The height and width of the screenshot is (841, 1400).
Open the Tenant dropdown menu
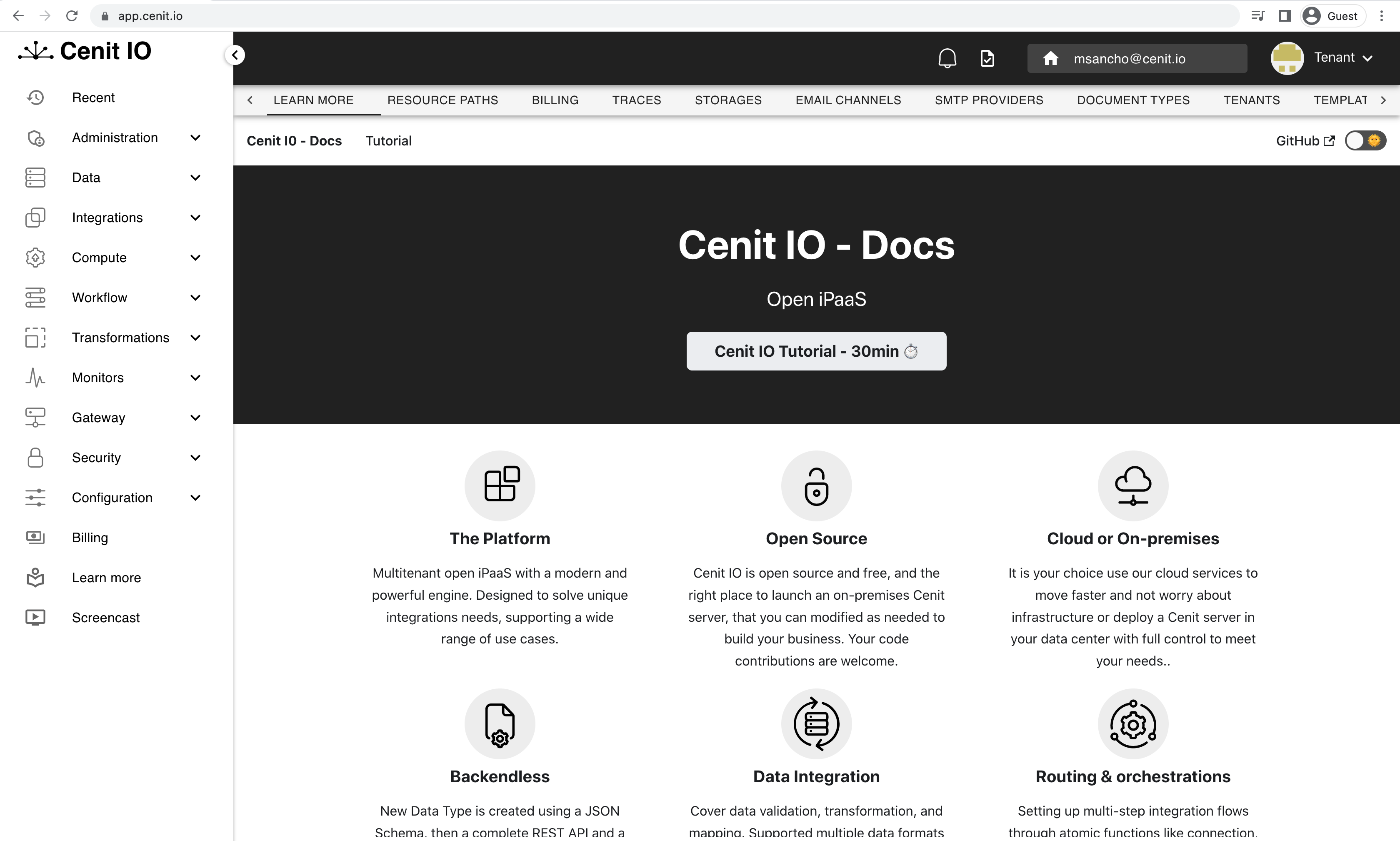coord(1343,58)
